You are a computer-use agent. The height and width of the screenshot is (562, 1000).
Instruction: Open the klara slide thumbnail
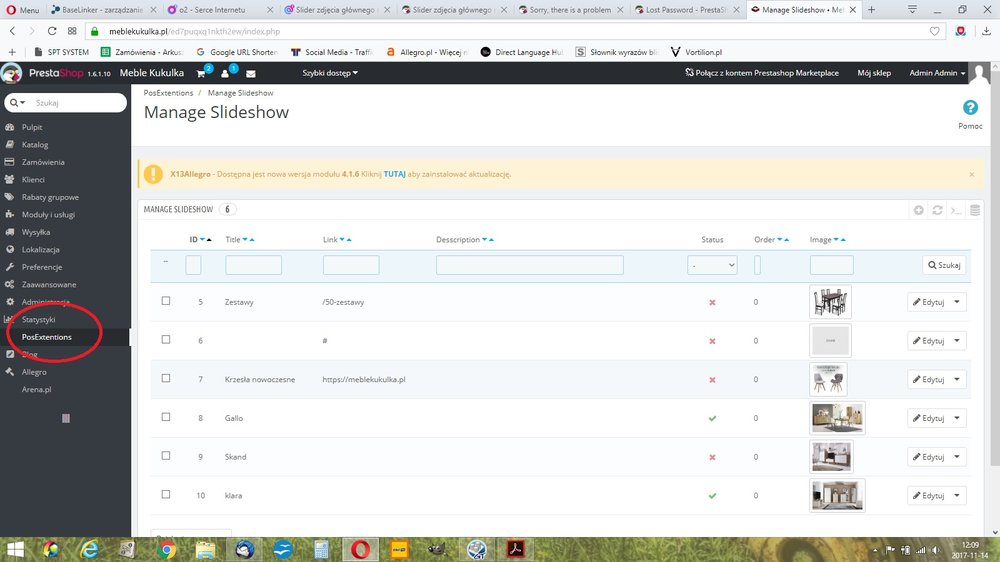(x=837, y=495)
